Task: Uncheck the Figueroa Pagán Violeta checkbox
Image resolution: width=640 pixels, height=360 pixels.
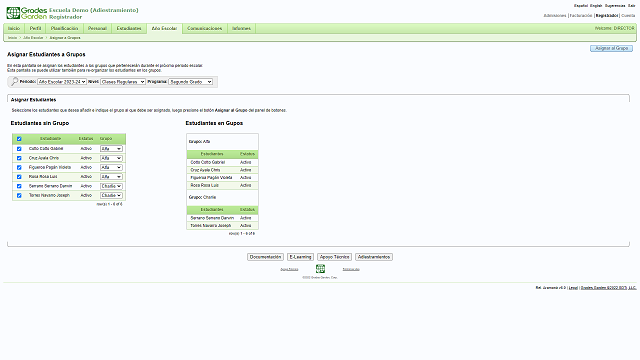Action: [19, 168]
